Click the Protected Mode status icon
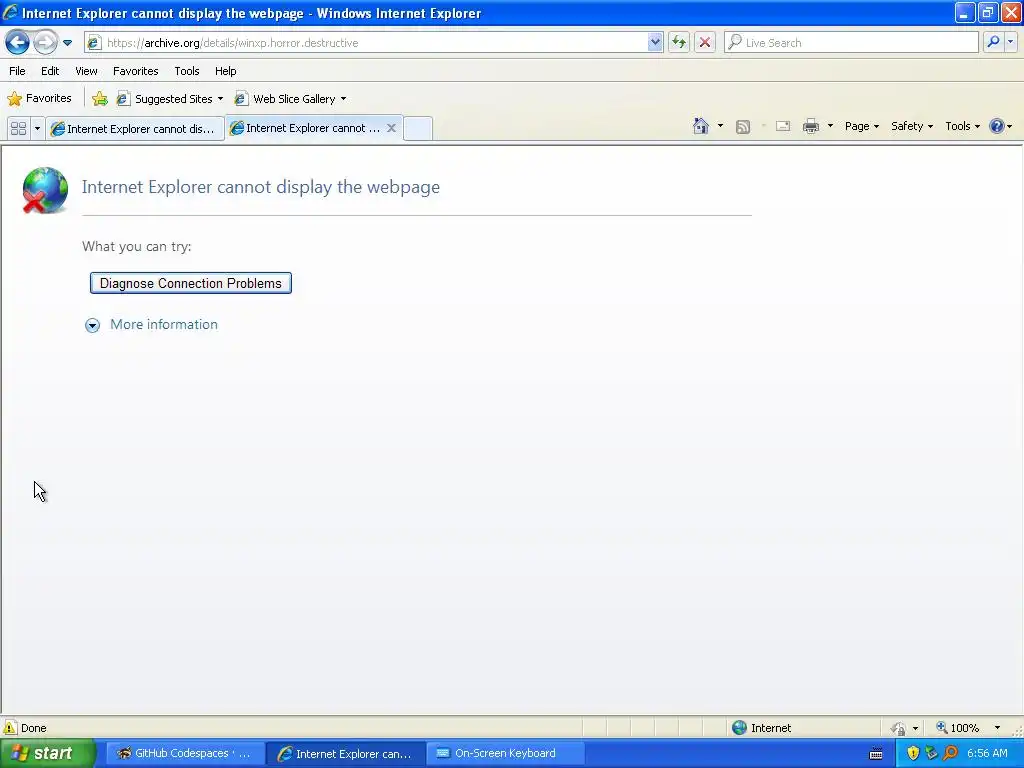The image size is (1024, 768). [898, 728]
